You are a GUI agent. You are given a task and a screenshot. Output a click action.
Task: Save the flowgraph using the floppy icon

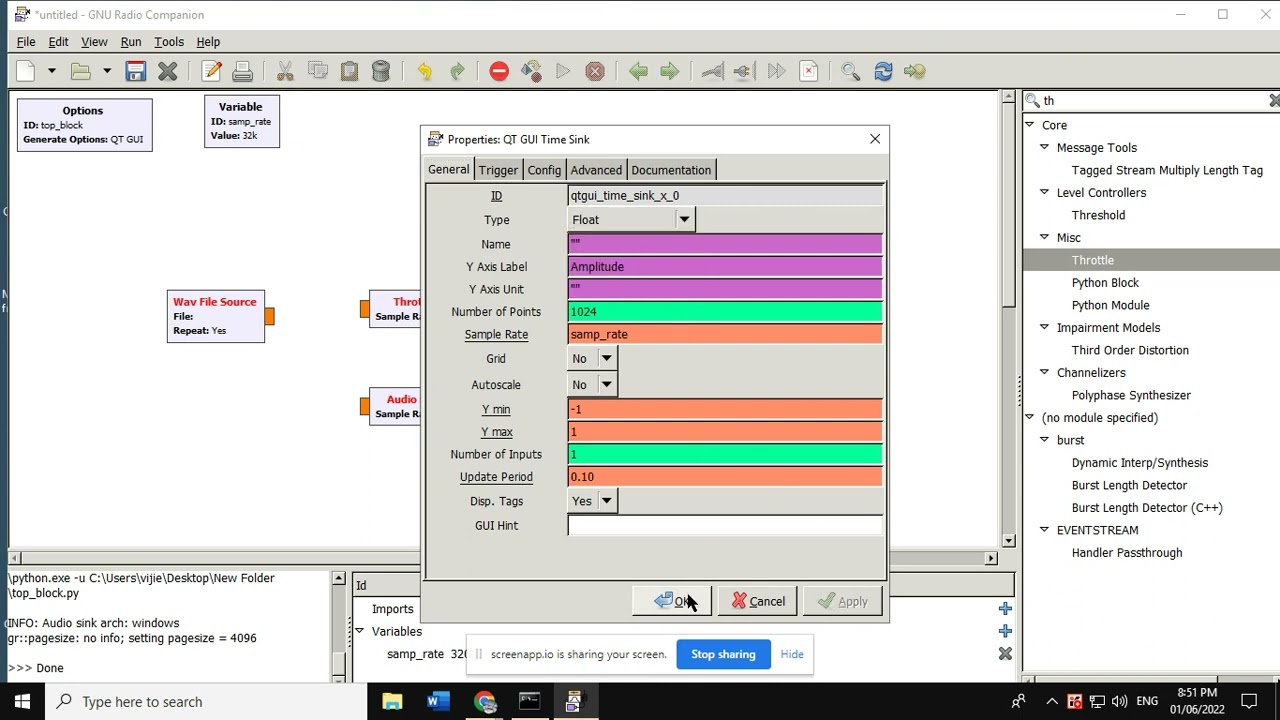(x=136, y=71)
